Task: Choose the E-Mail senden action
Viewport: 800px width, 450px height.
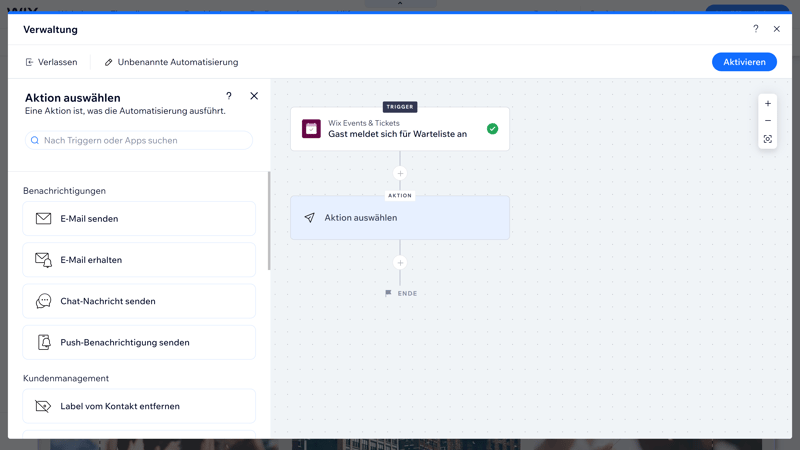Action: tap(139, 218)
